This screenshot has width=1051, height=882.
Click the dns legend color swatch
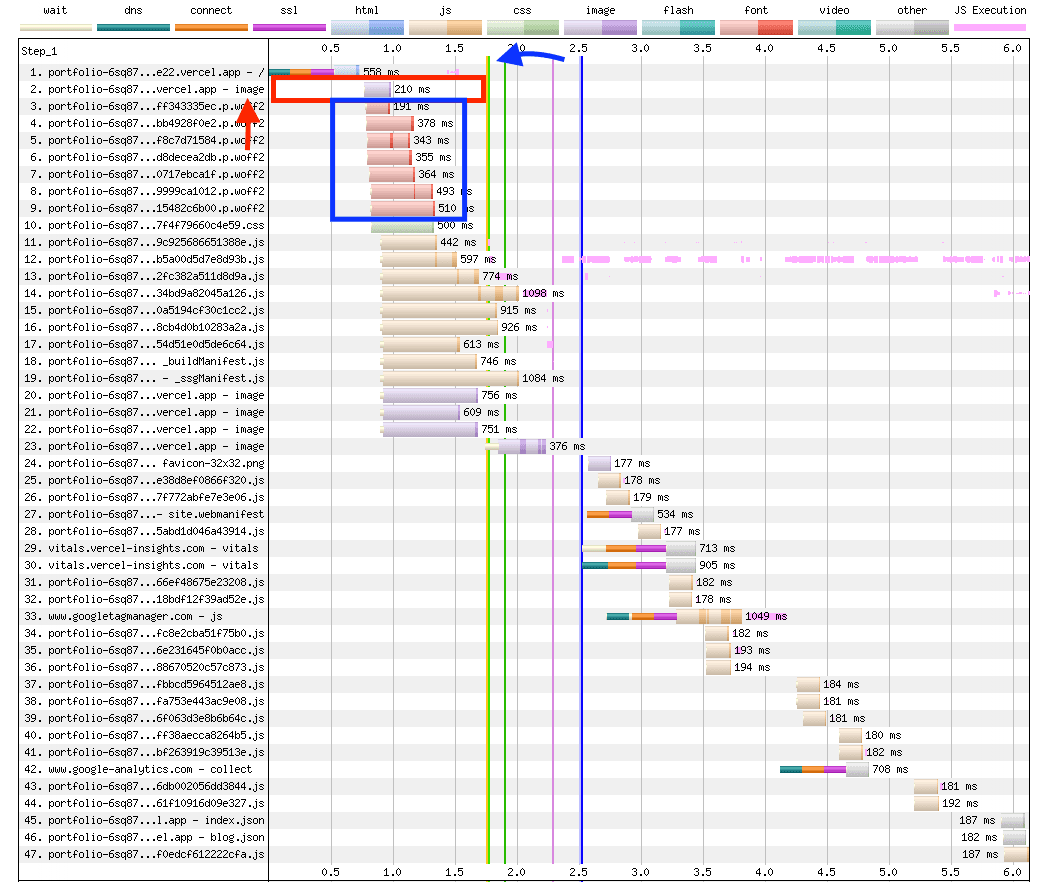click(133, 27)
